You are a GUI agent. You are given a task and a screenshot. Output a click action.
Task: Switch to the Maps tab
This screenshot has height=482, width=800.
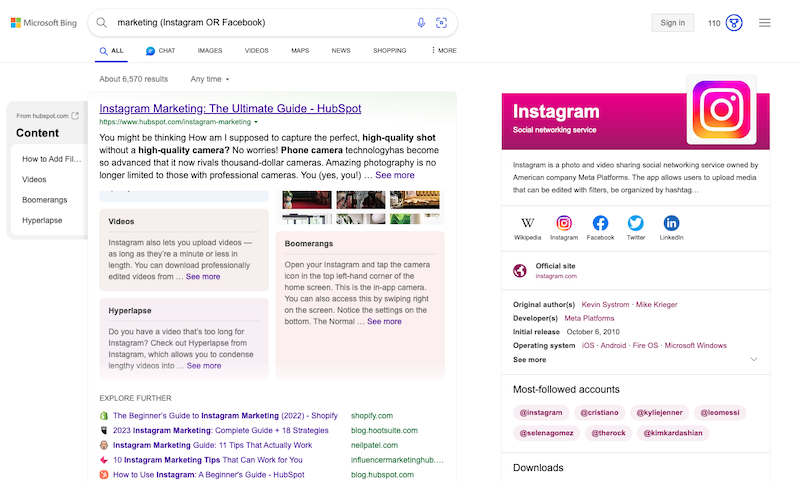tap(300, 50)
